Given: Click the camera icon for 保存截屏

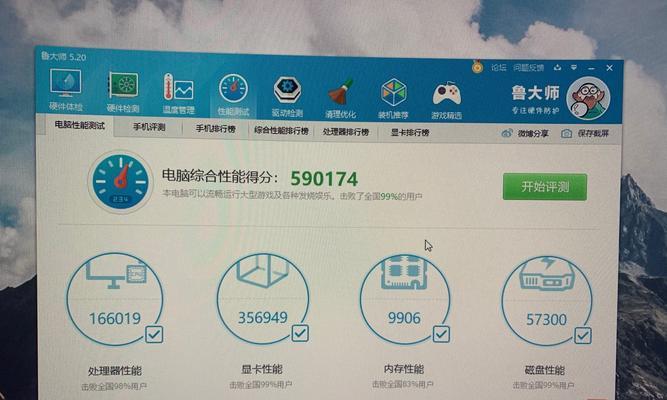Looking at the screenshot, I should pos(566,134).
